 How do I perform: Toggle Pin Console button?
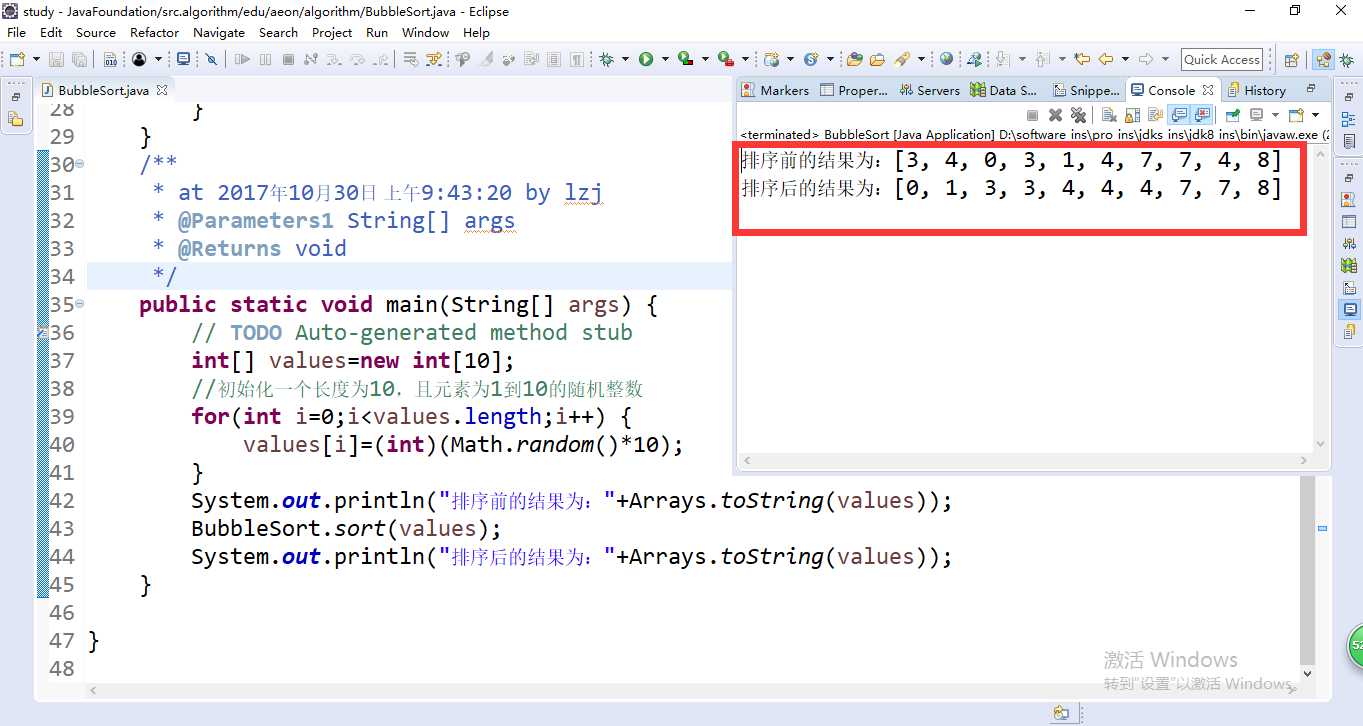click(1233, 114)
